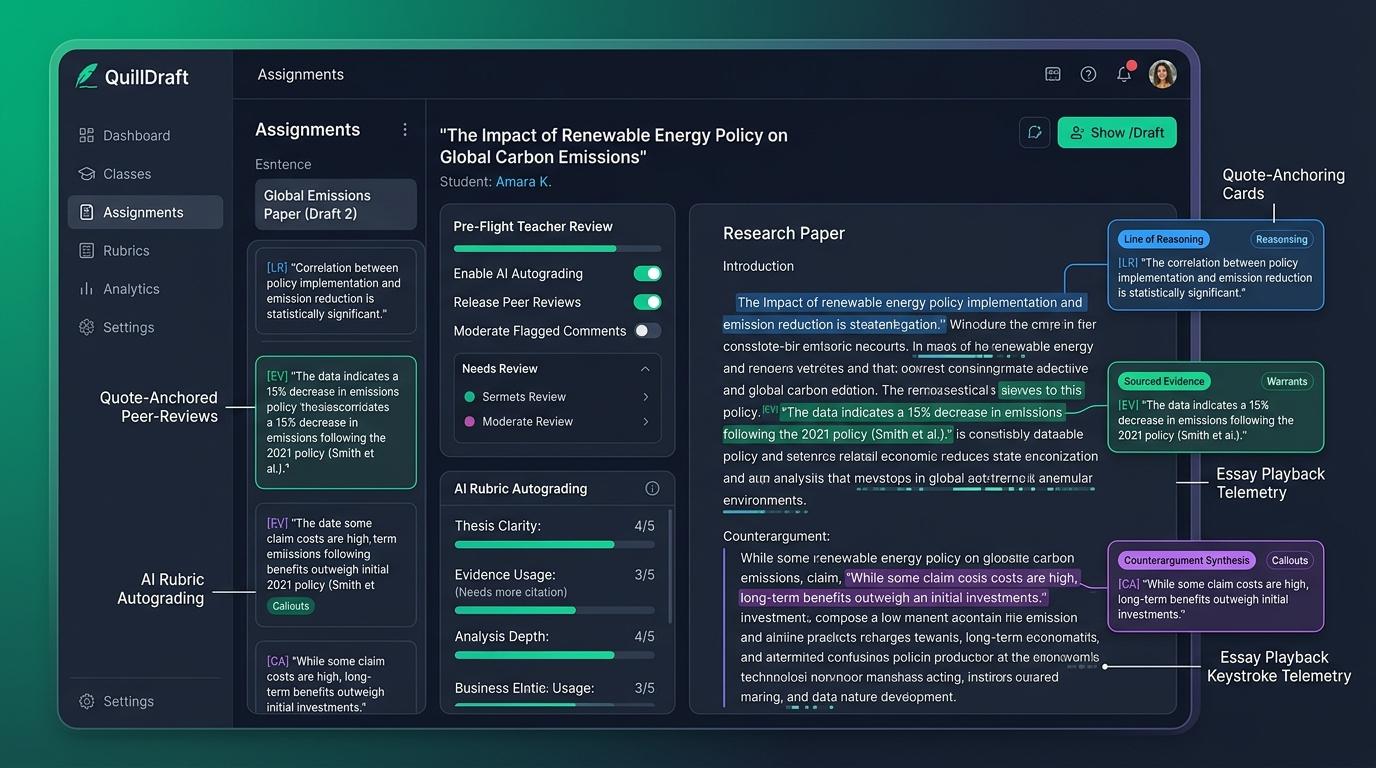The width and height of the screenshot is (1376, 768).
Task: Turn on Moderate Flagged Comments switch
Action: (647, 331)
